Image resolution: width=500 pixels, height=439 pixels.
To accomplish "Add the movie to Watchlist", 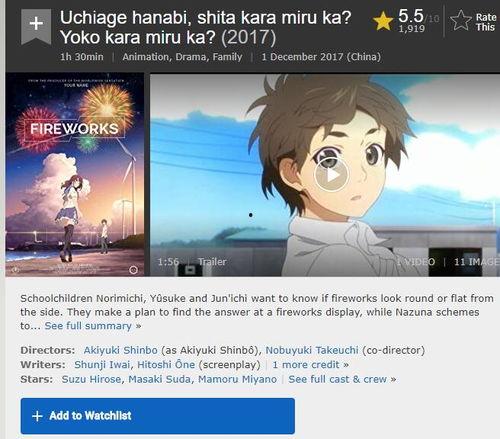I will click(x=158, y=416).
